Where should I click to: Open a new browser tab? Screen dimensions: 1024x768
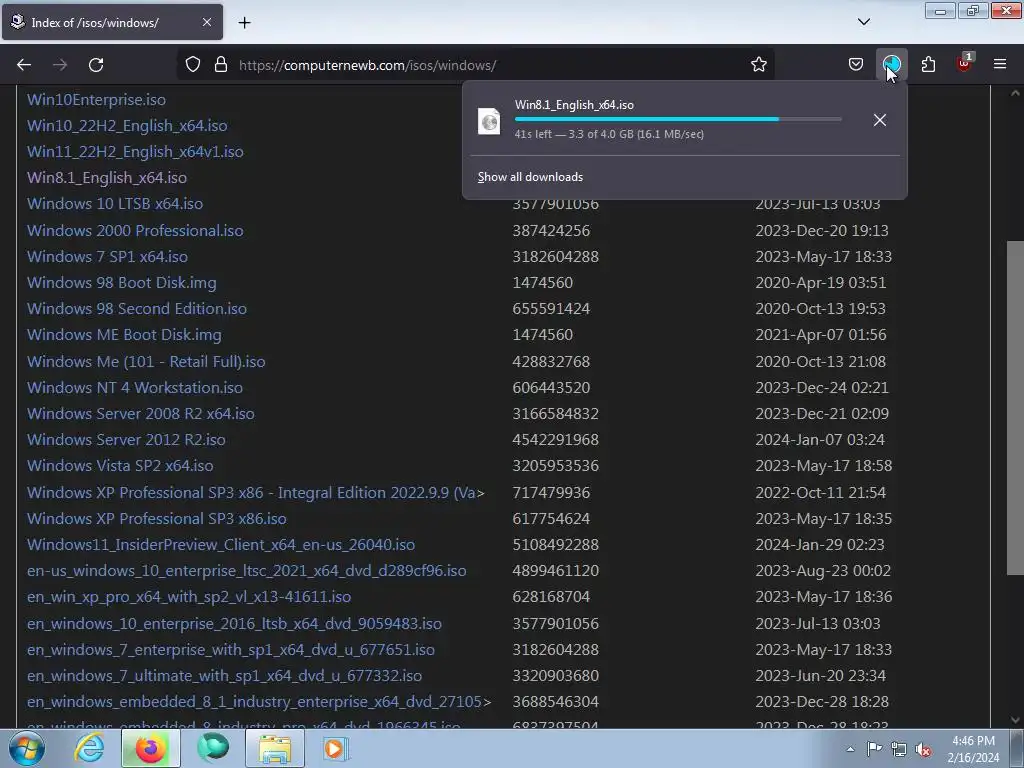click(x=244, y=23)
